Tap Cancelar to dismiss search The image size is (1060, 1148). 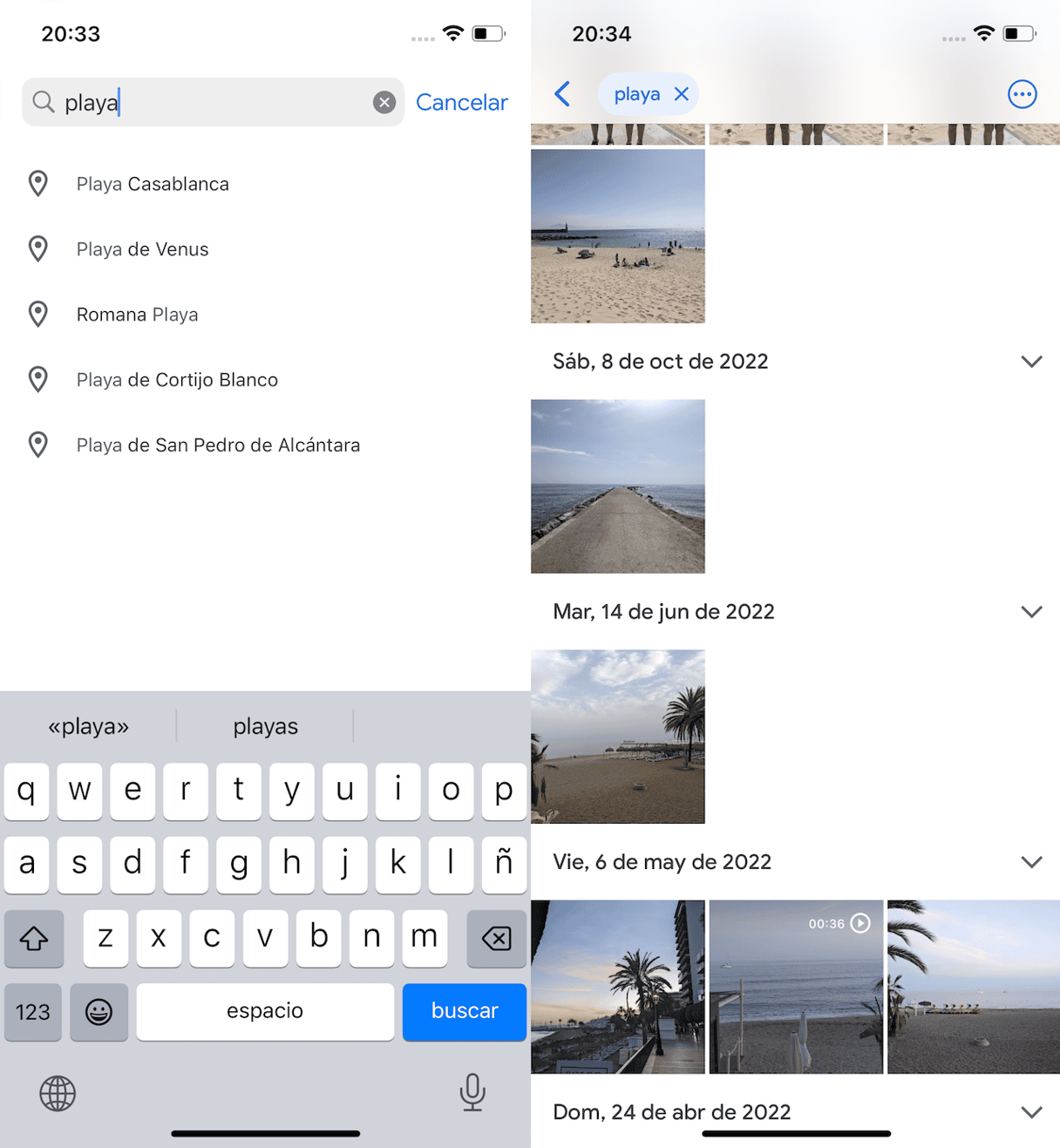tap(461, 102)
